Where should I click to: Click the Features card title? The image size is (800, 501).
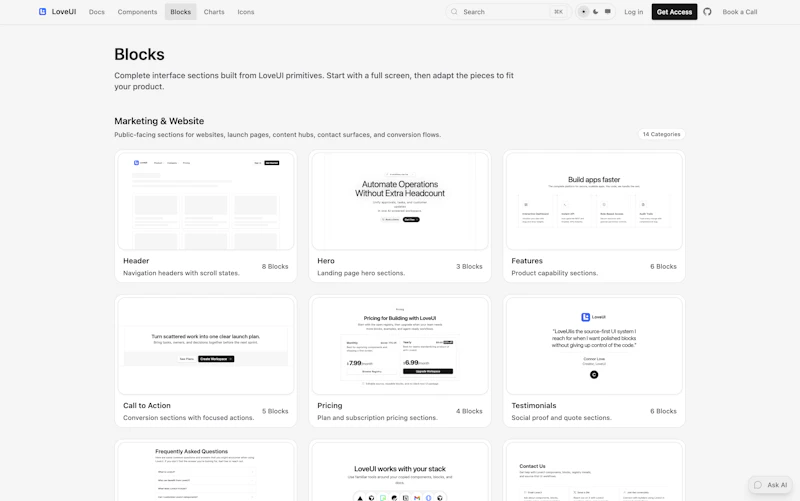pyautogui.click(x=527, y=261)
